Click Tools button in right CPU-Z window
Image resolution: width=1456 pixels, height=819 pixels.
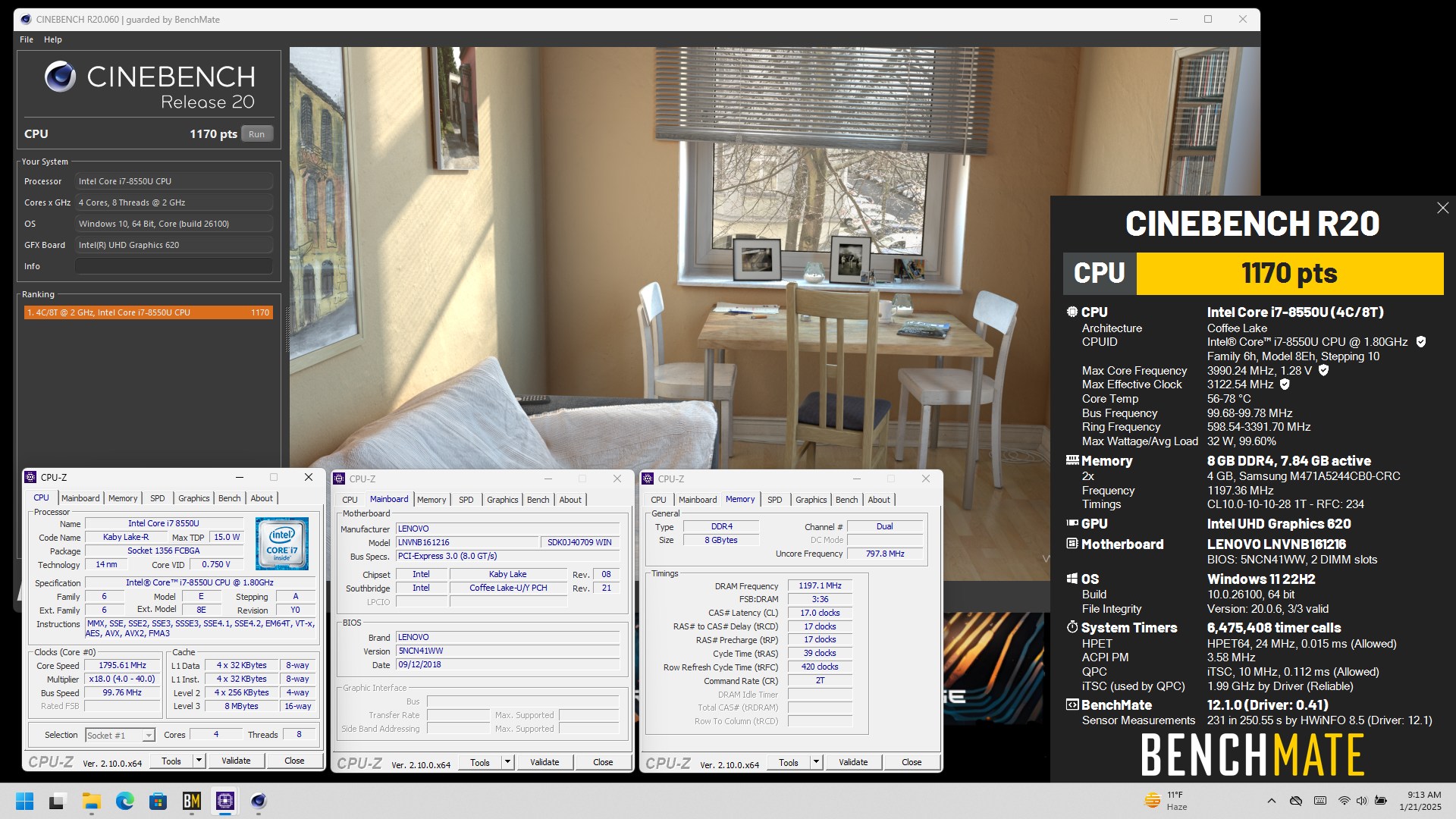[x=789, y=762]
